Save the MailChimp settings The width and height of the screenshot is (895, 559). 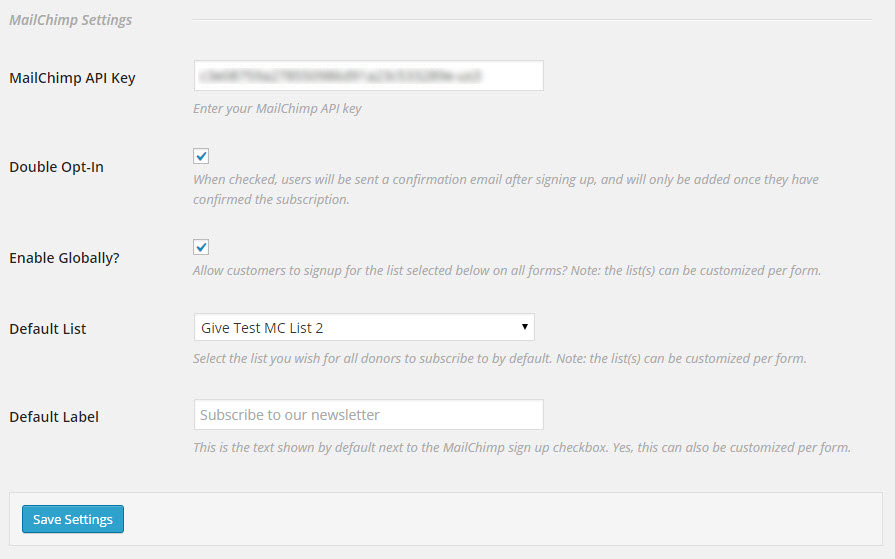[73, 519]
